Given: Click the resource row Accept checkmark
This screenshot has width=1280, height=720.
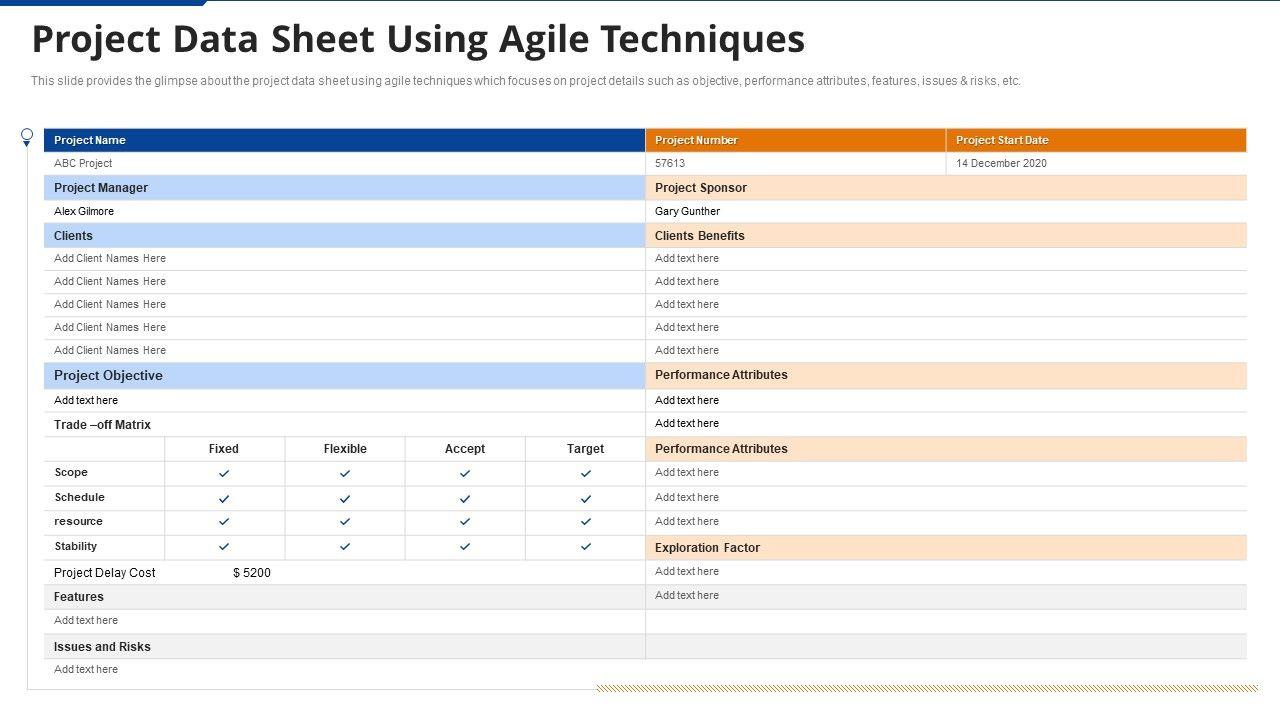Looking at the screenshot, I should (x=465, y=522).
